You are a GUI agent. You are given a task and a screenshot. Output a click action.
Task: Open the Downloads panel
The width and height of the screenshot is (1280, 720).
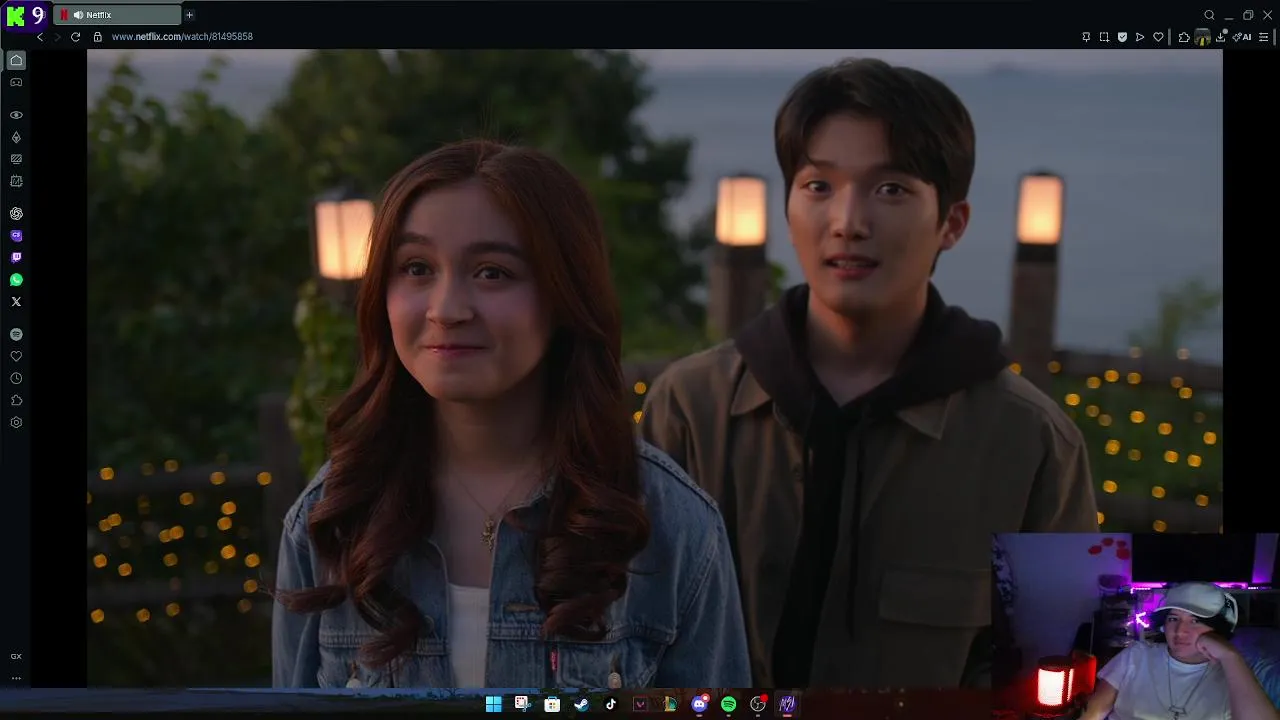click(1222, 37)
